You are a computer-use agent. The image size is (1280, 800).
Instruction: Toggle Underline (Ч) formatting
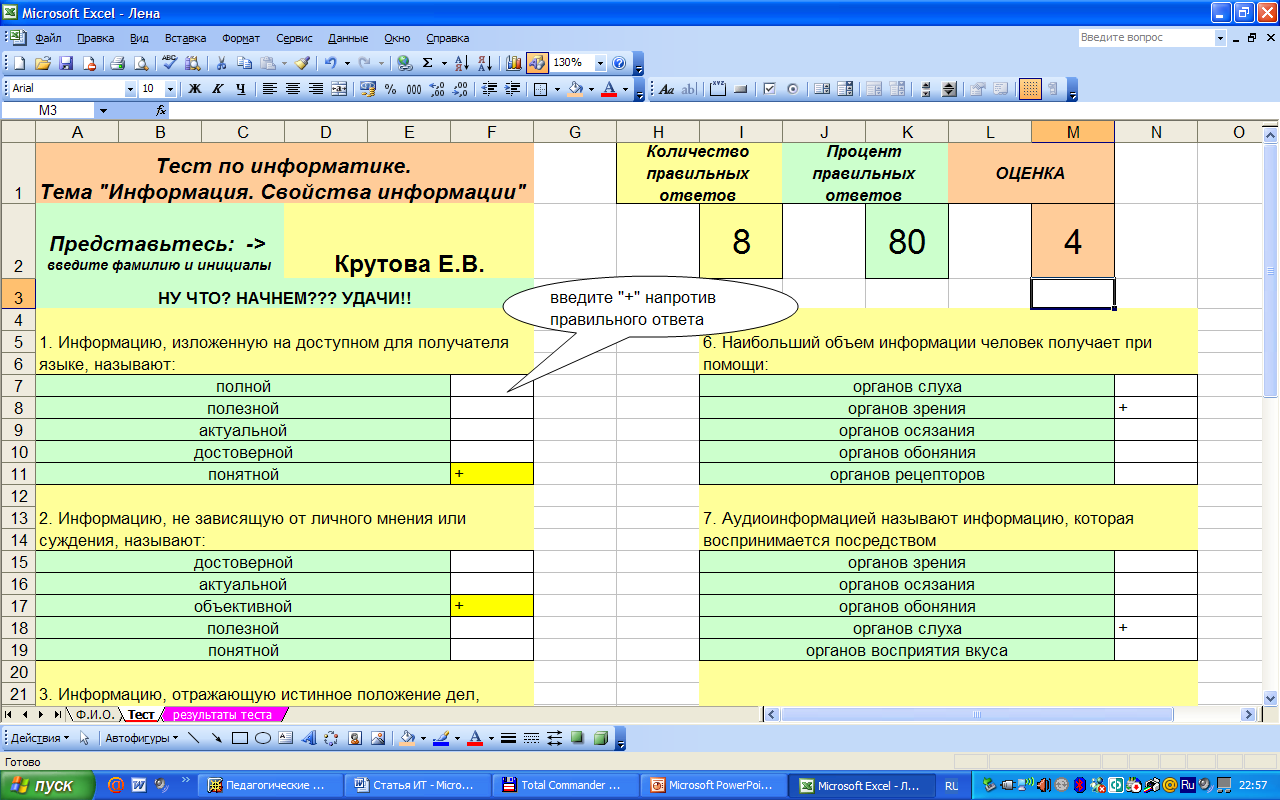point(241,89)
